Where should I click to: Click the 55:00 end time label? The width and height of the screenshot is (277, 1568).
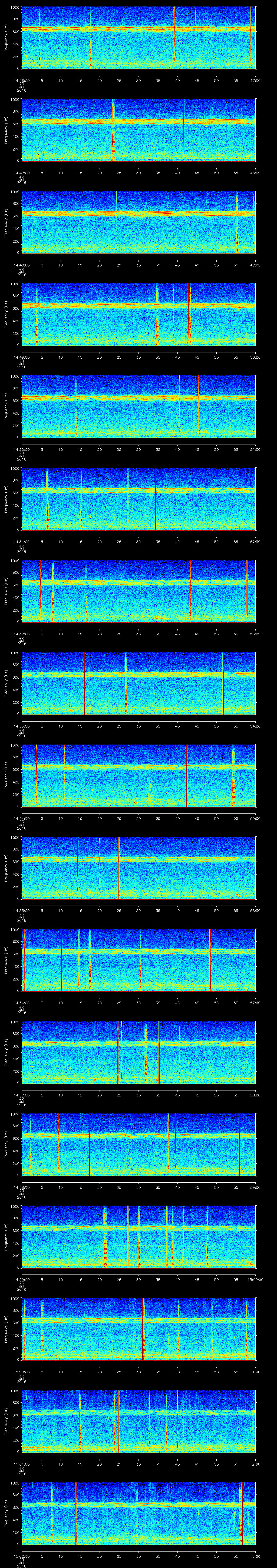coord(255,818)
